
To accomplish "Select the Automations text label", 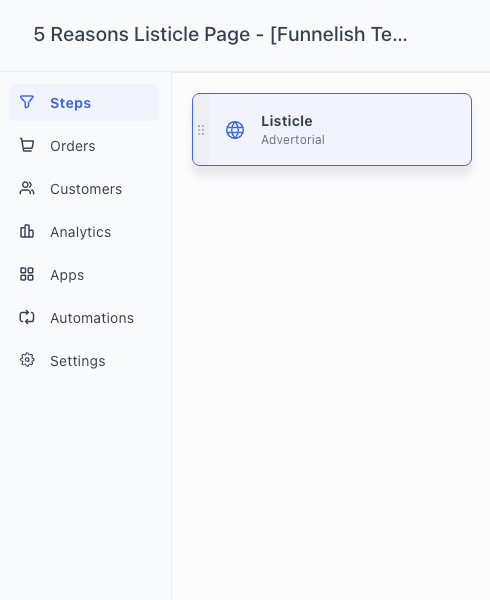I will tap(92, 318).
